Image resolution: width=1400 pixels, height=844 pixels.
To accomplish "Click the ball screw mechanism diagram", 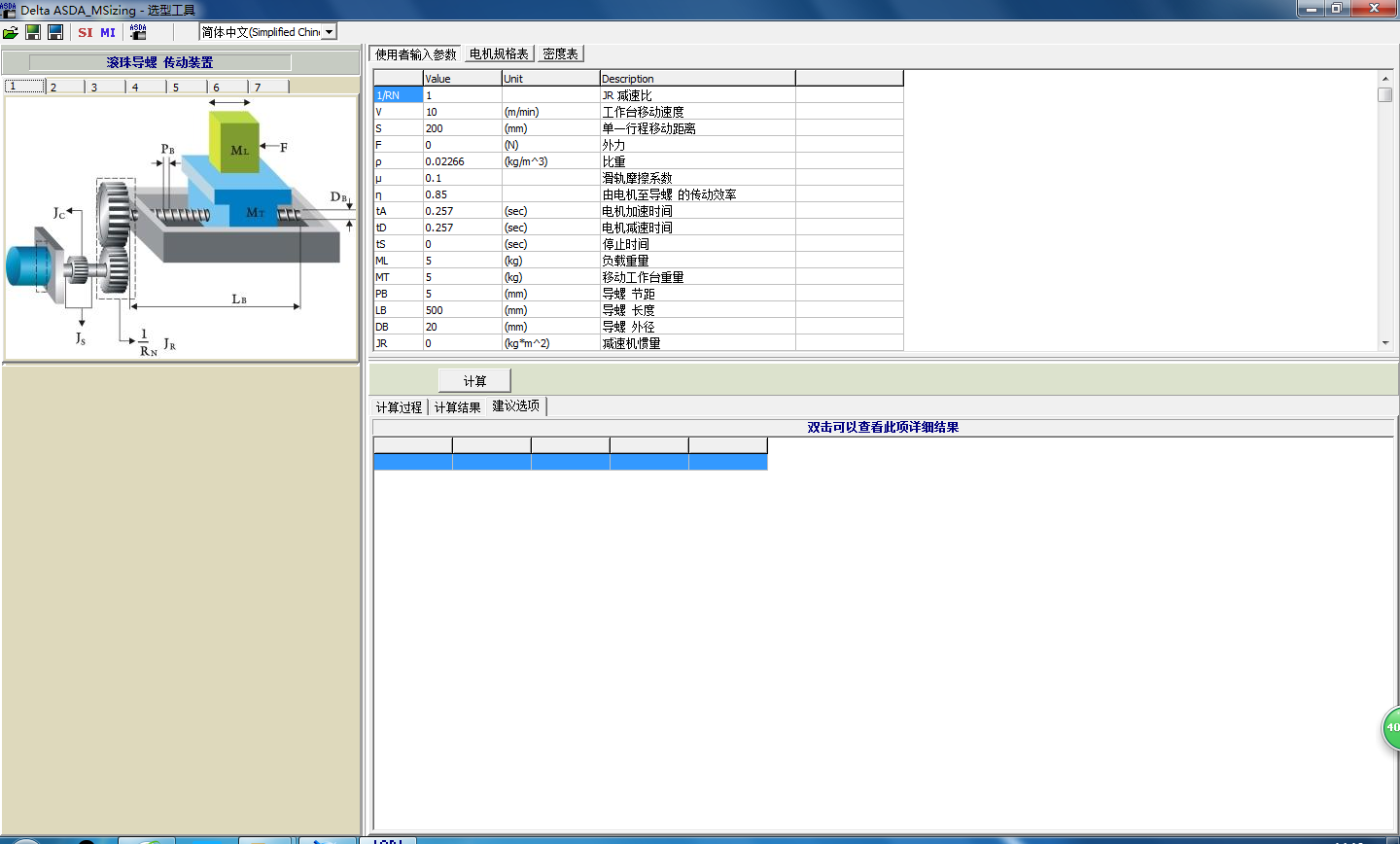I will [181, 228].
